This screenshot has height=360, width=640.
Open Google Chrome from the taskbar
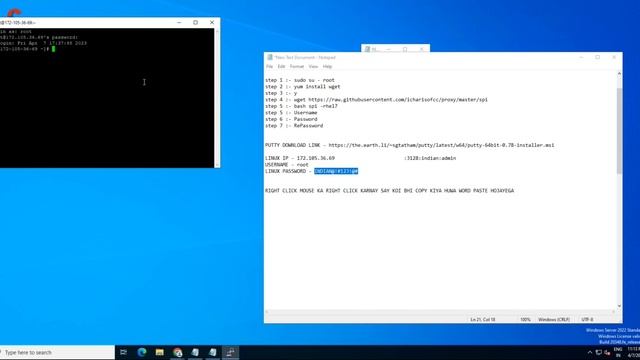[177, 352]
